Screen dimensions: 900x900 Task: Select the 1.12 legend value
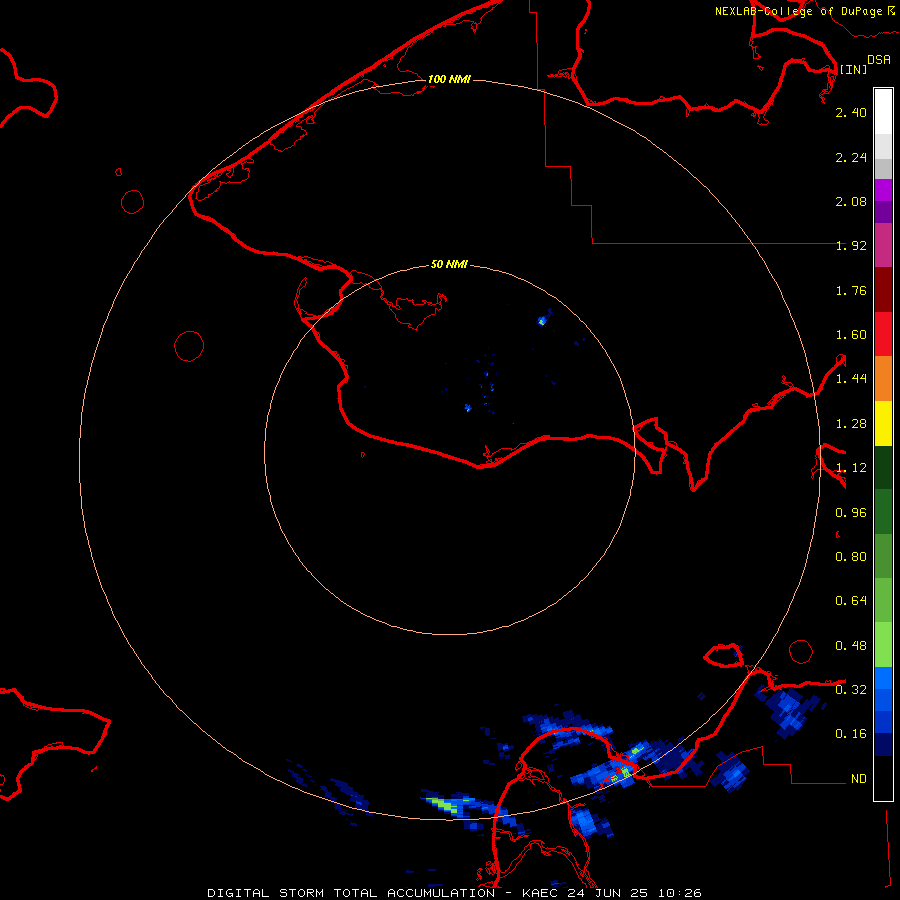tap(851, 468)
